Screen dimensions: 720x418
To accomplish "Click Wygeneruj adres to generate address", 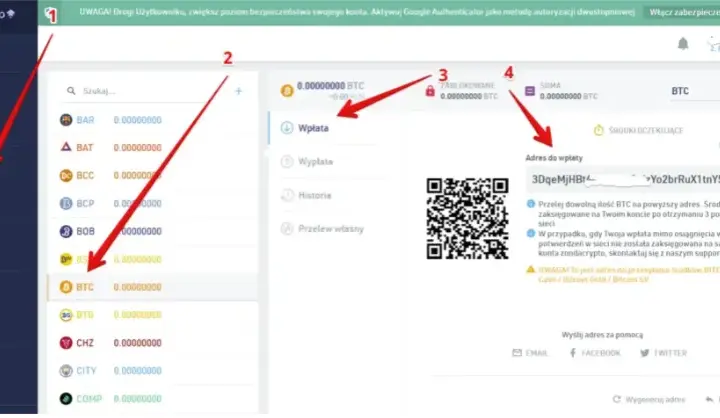I will 649,399.
